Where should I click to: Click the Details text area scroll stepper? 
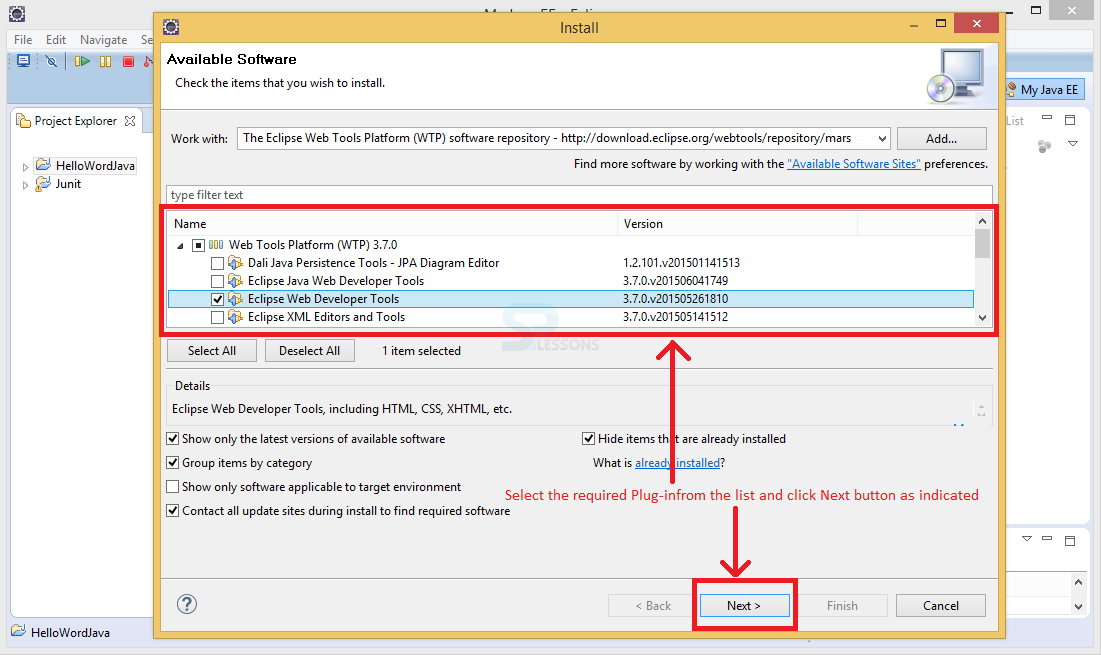(x=981, y=409)
